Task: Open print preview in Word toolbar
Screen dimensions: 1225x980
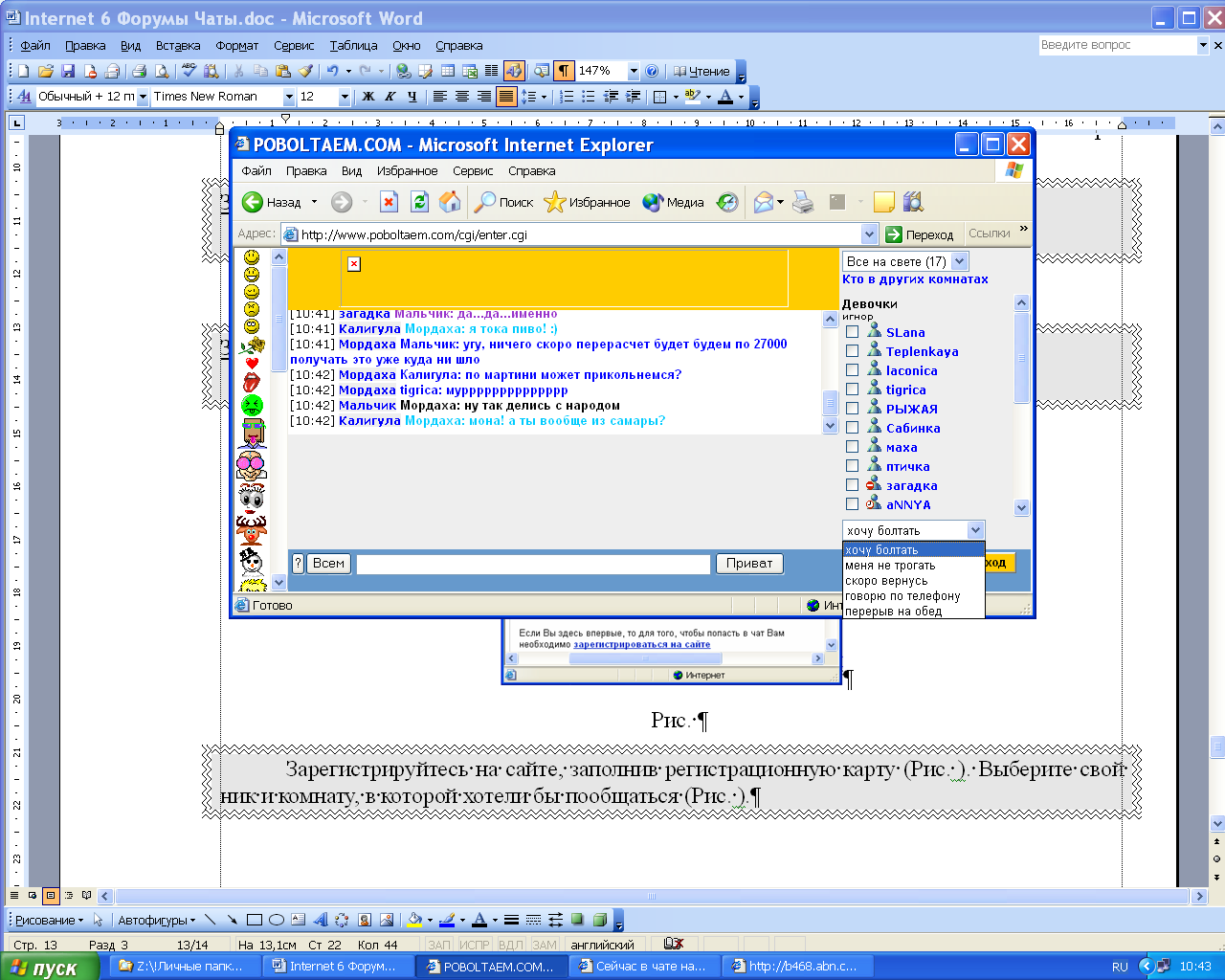Action: (162, 71)
